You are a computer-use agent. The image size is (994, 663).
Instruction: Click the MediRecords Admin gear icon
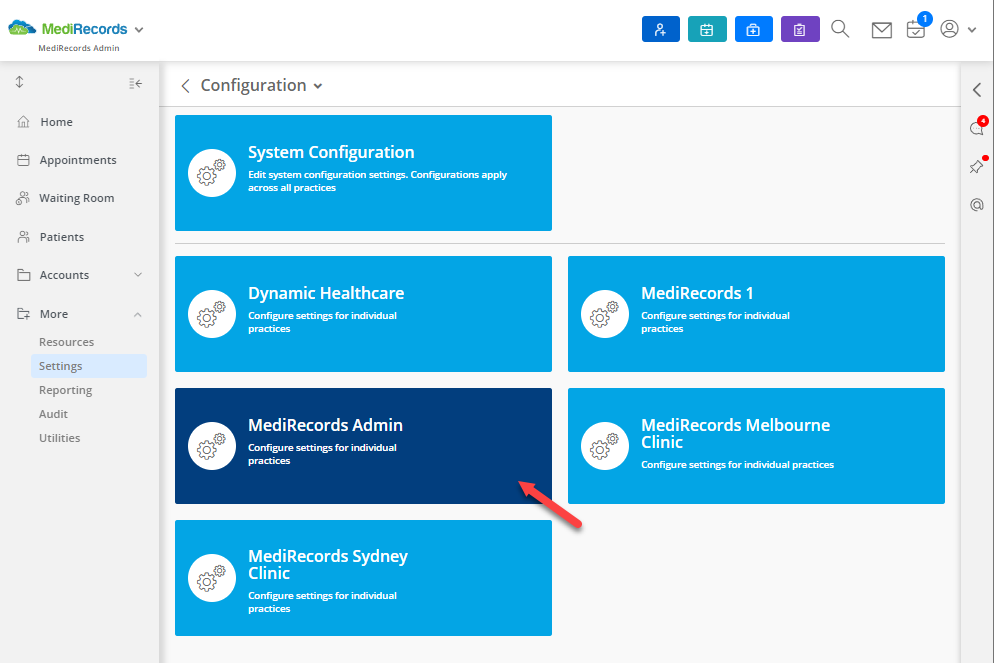(212, 446)
